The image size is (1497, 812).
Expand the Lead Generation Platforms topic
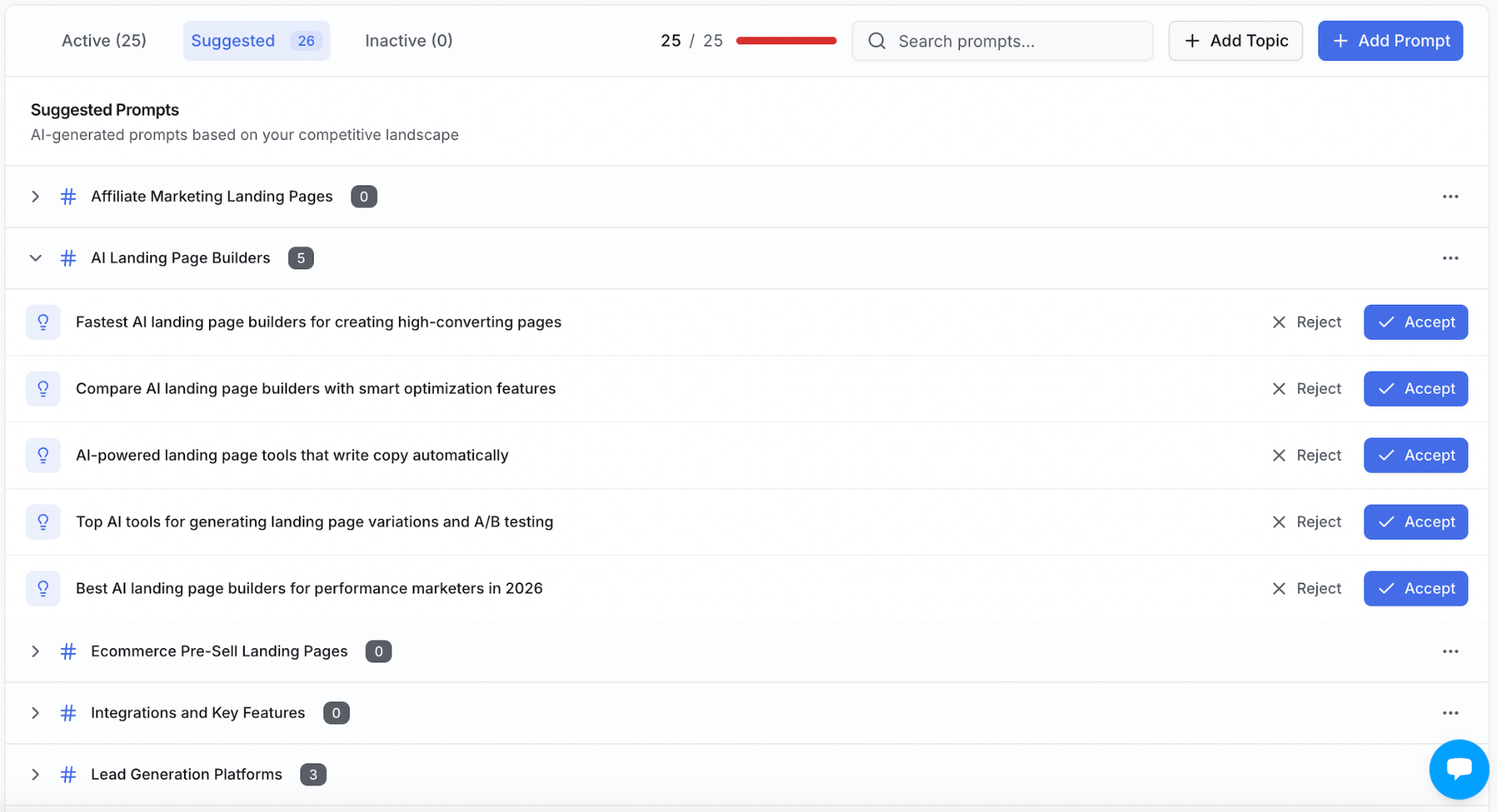pos(35,774)
